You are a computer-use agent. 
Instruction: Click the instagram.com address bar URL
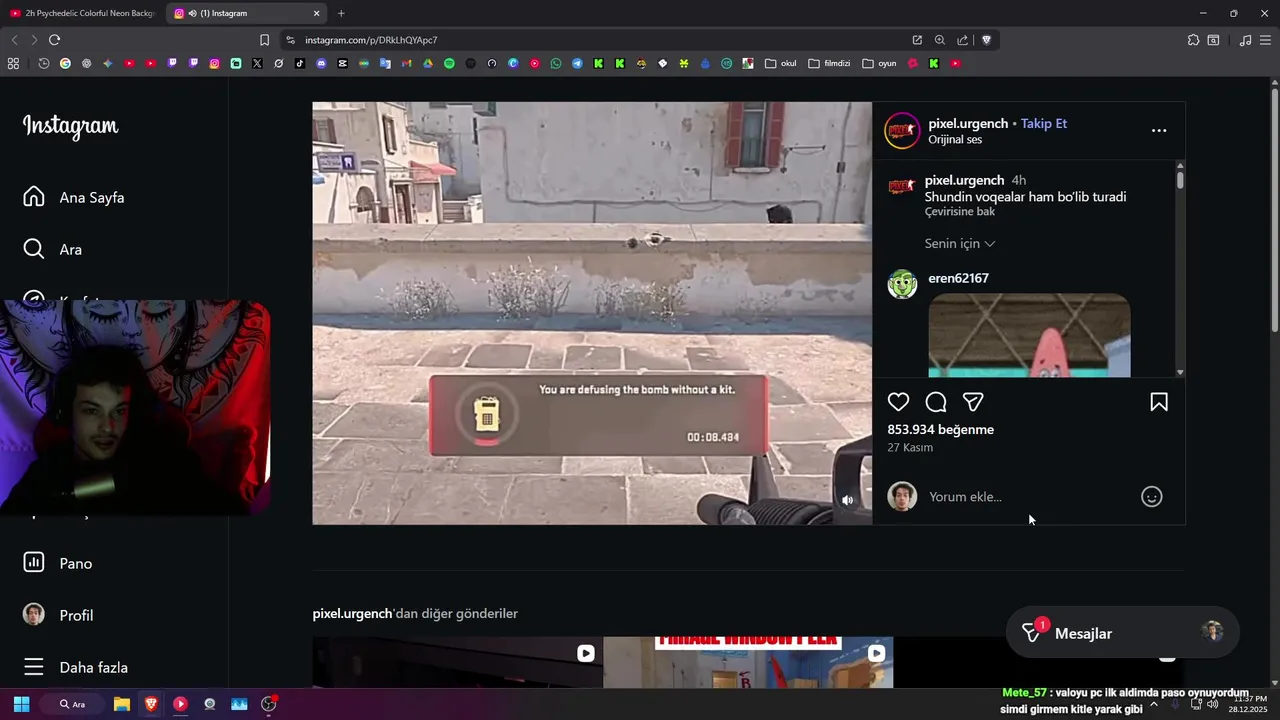371,40
